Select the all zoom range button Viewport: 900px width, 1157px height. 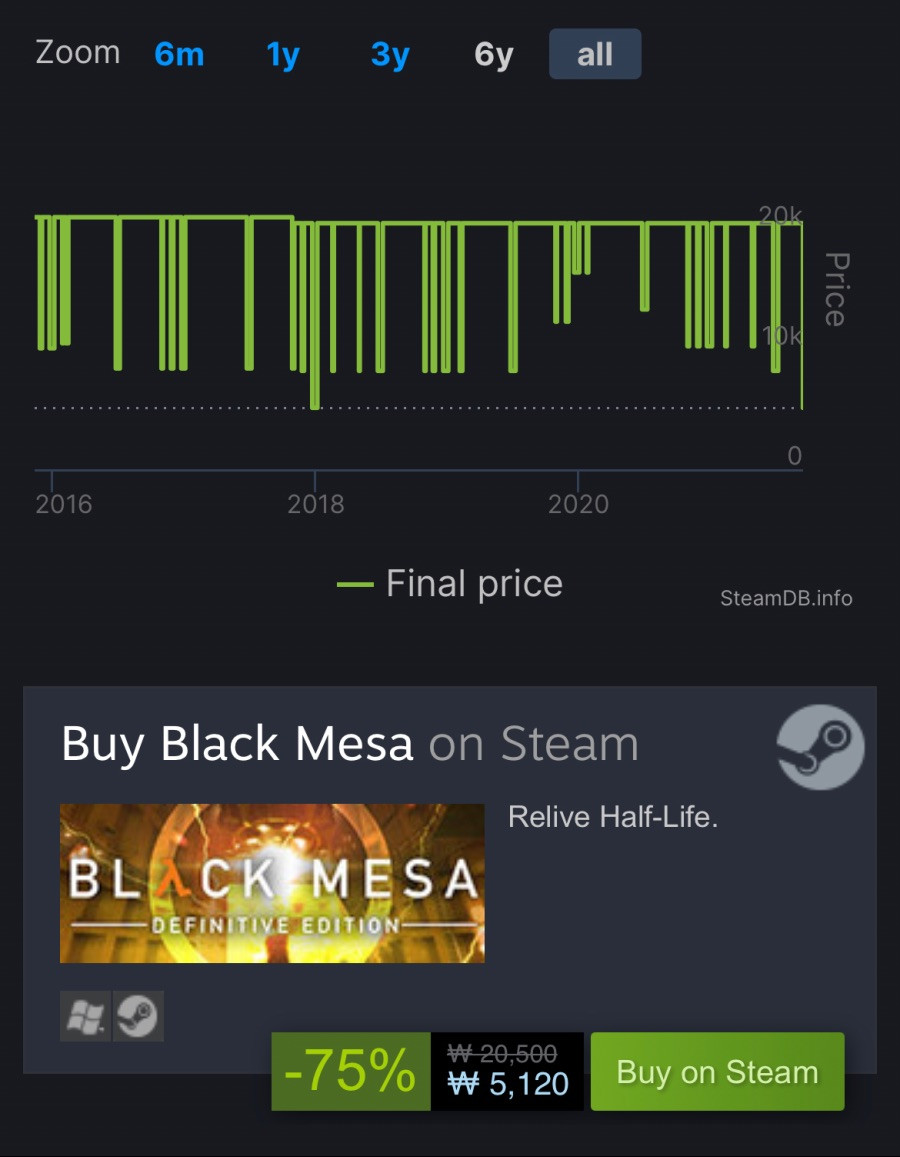pos(595,54)
